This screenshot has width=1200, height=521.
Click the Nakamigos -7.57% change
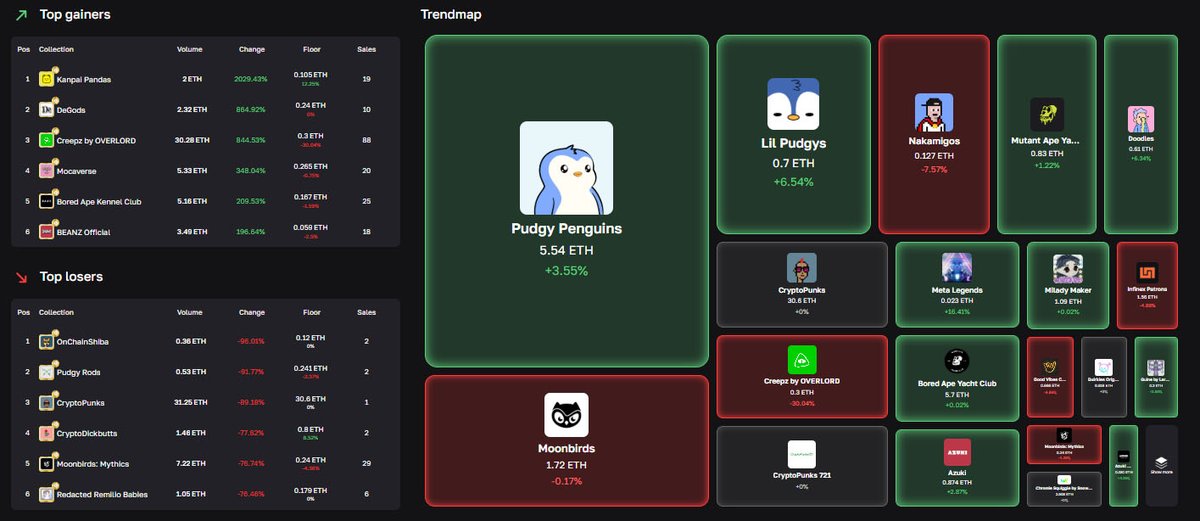click(934, 169)
